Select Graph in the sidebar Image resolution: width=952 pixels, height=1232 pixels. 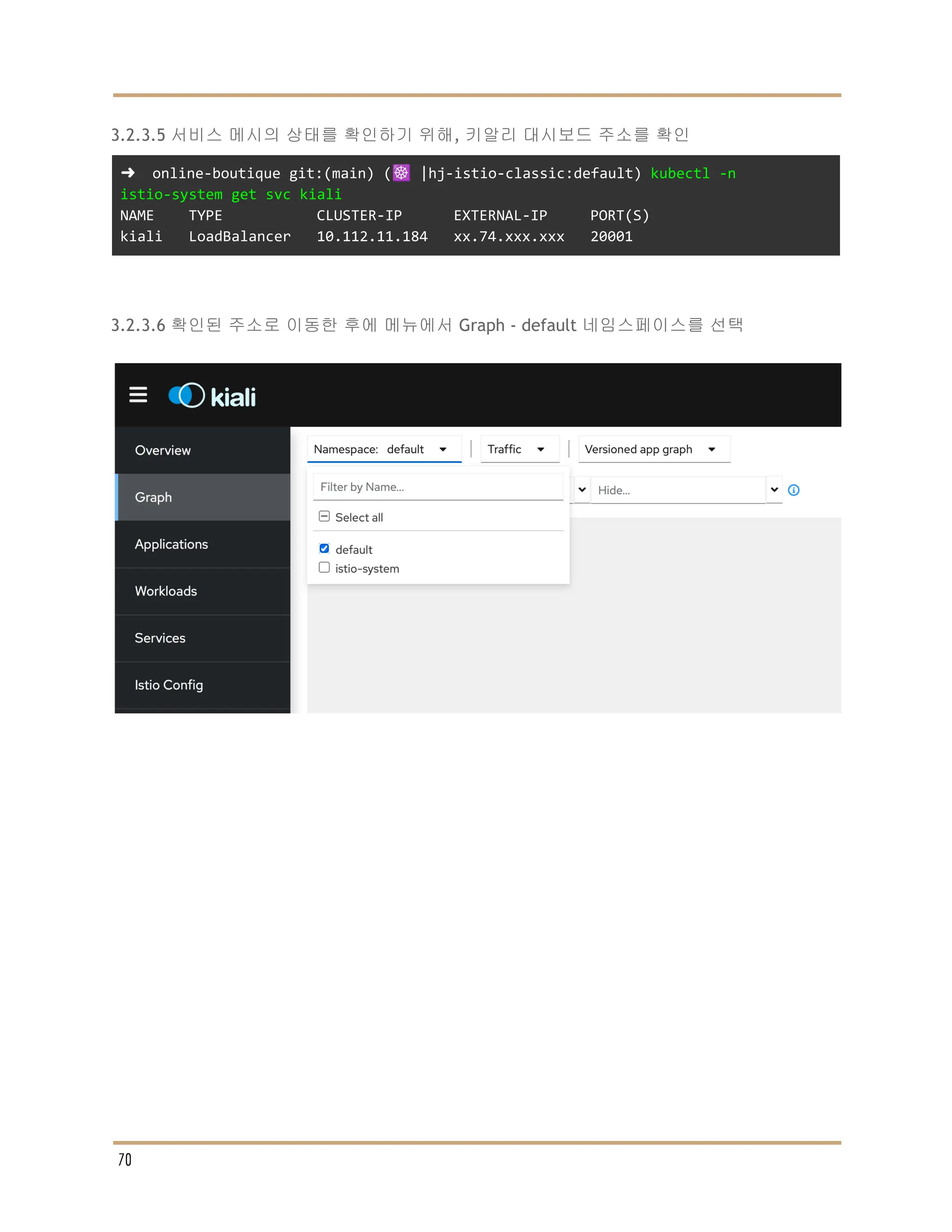coord(203,497)
